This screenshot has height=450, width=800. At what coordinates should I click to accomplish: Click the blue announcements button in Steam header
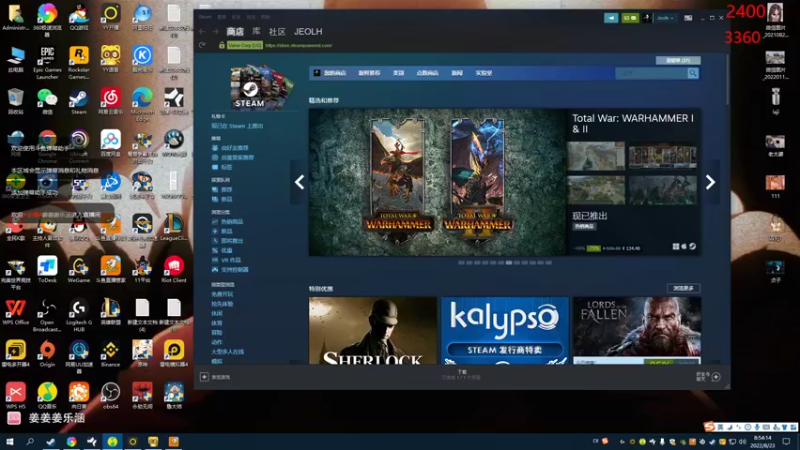(611, 18)
